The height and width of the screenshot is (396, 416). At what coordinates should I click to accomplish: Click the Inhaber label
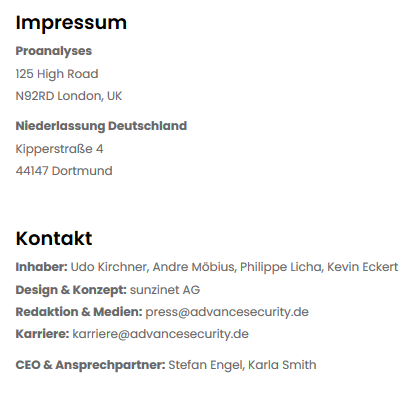(x=42, y=267)
